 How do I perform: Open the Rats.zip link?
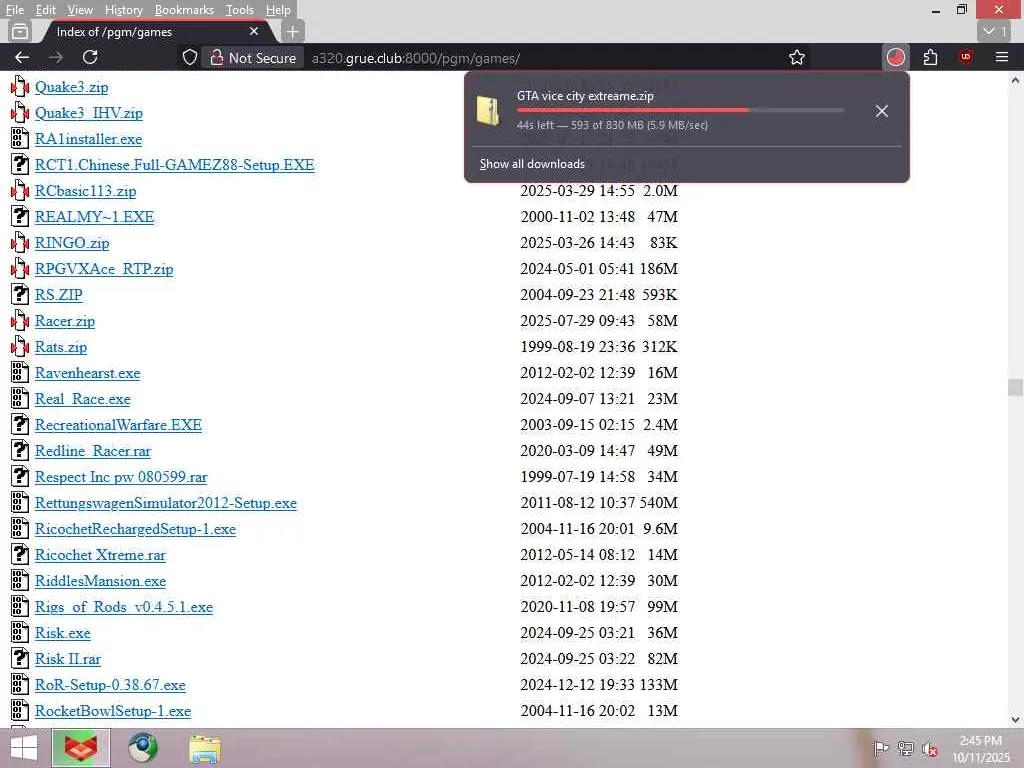coord(61,347)
